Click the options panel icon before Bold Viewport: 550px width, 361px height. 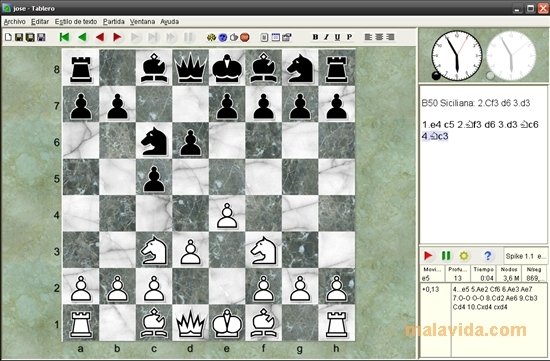point(287,37)
